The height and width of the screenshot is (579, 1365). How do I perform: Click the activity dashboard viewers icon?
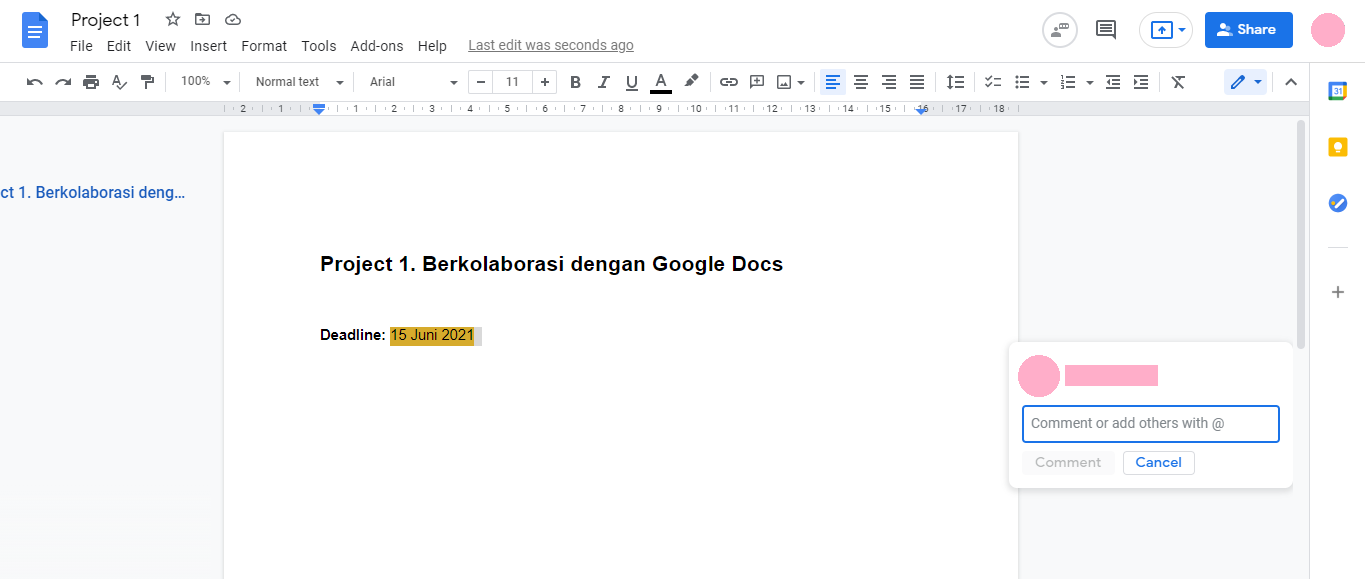point(1060,30)
